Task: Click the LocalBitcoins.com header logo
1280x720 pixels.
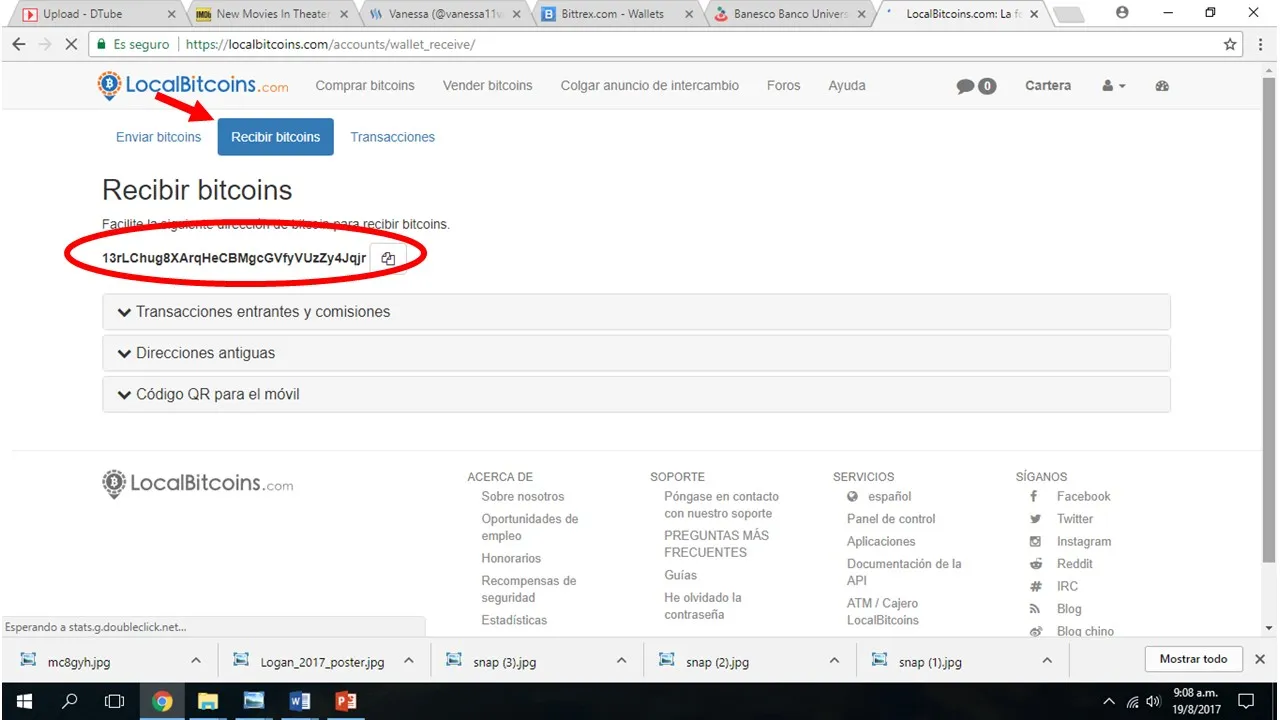Action: [193, 86]
